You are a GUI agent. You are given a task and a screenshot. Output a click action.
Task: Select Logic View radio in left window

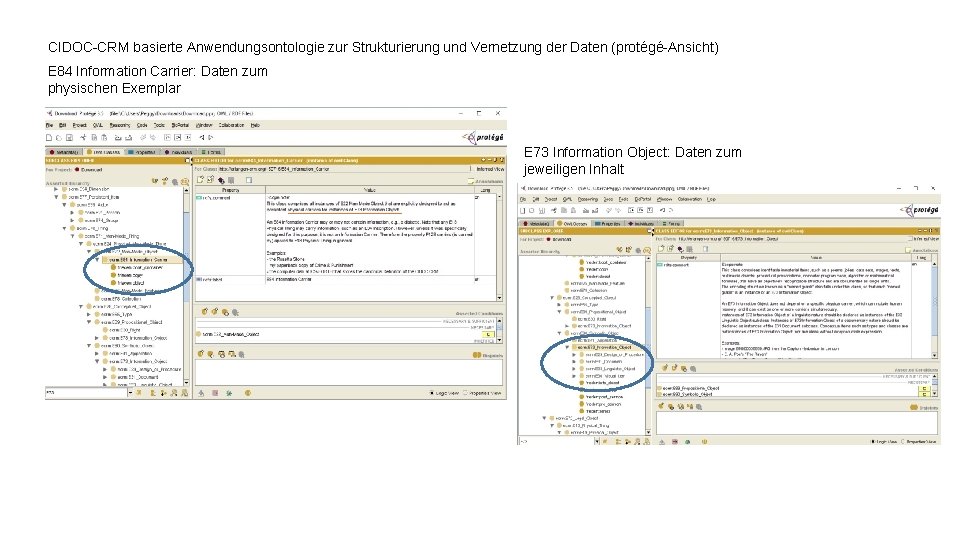click(431, 393)
